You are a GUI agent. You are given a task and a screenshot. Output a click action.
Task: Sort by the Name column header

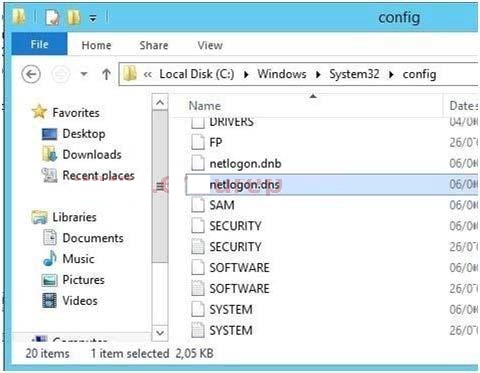[x=204, y=106]
